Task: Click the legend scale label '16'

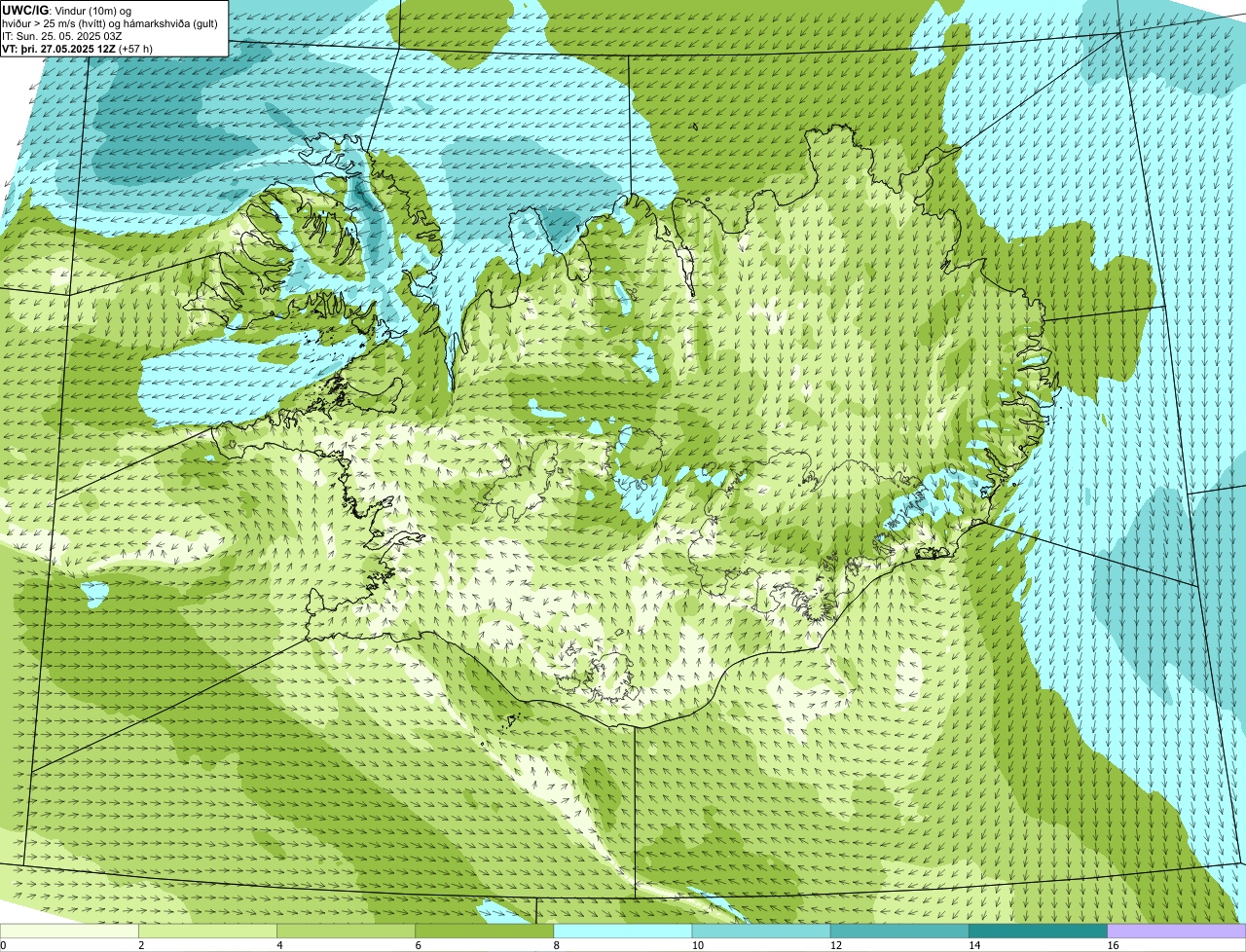Action: tap(1112, 945)
